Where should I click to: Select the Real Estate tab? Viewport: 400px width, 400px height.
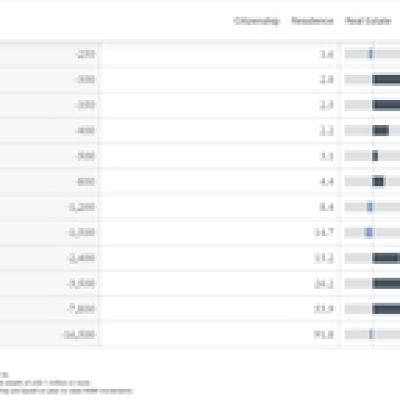click(368, 21)
